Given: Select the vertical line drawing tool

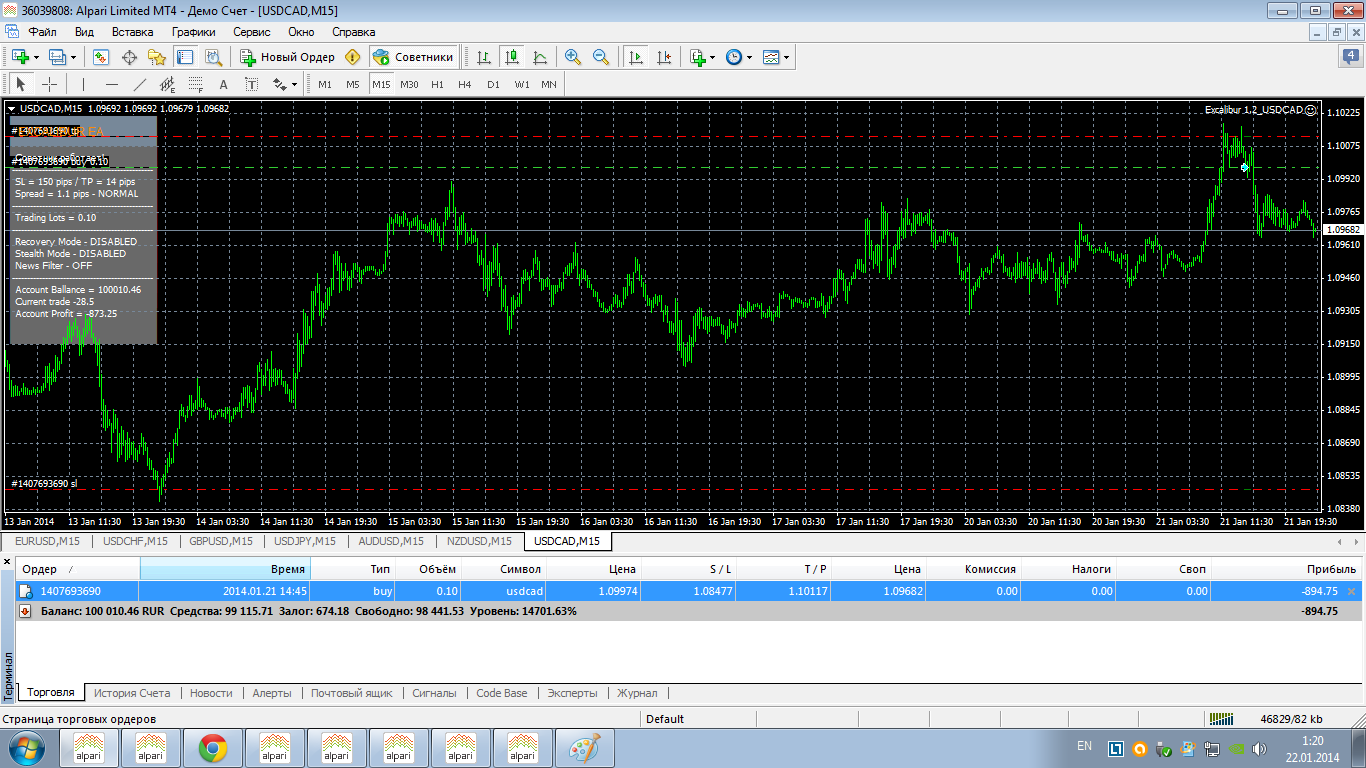Looking at the screenshot, I should coord(83,84).
